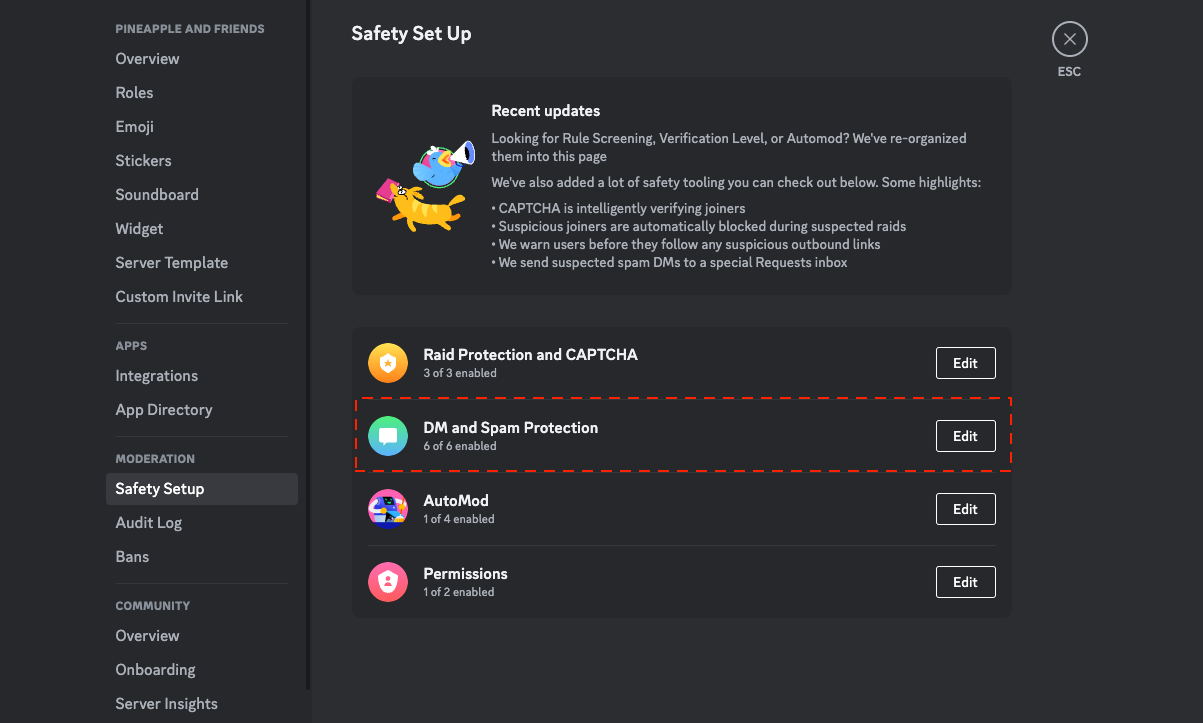Click the sidebar scrollbar
1203x723 pixels.
click(308, 350)
